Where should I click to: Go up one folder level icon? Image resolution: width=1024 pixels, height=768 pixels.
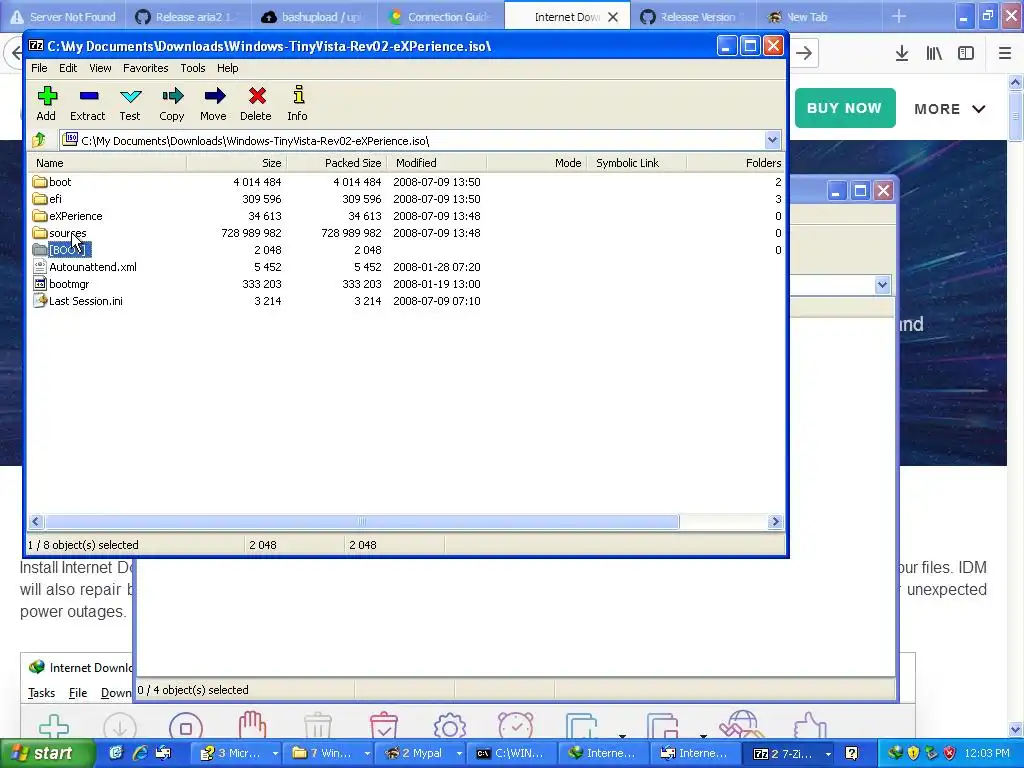[39, 140]
